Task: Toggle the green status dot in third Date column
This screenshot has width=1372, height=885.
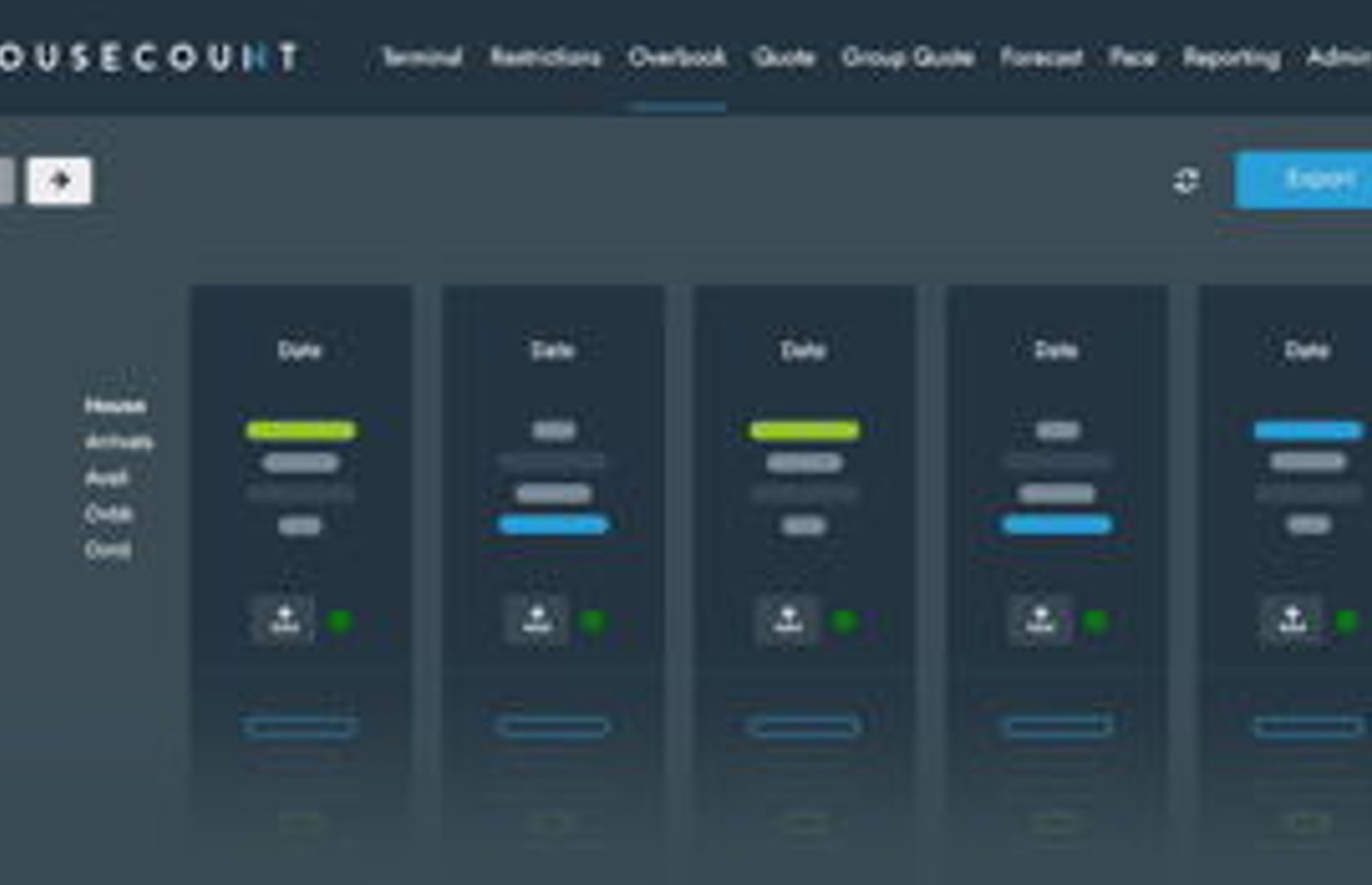Action: (845, 620)
